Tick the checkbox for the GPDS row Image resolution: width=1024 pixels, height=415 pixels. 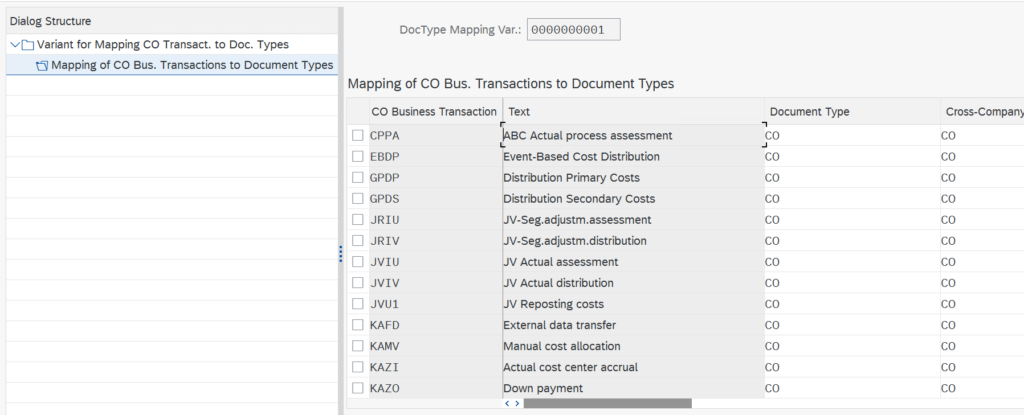pyautogui.click(x=358, y=198)
